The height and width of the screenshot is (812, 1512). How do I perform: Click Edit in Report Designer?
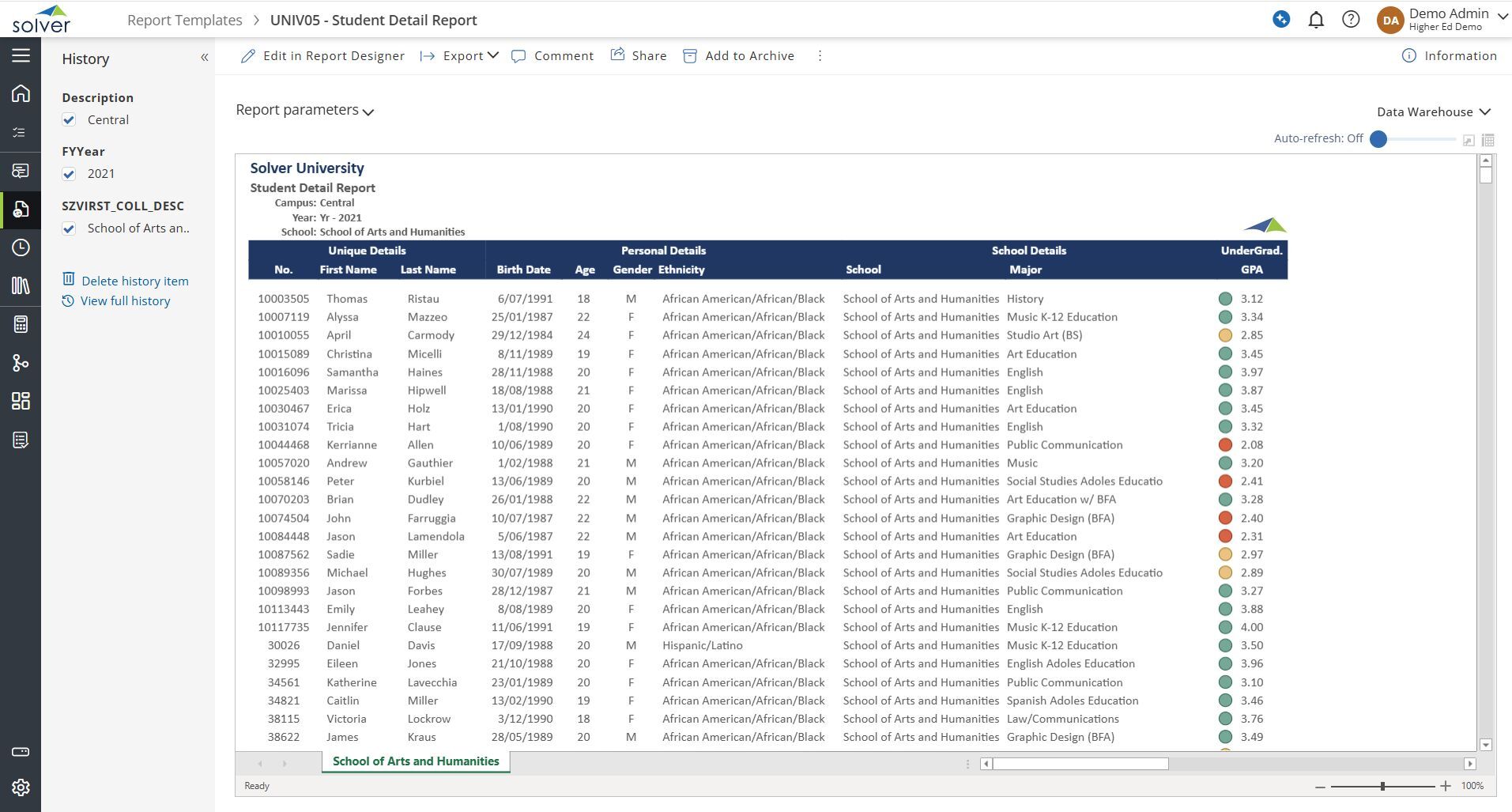click(323, 56)
